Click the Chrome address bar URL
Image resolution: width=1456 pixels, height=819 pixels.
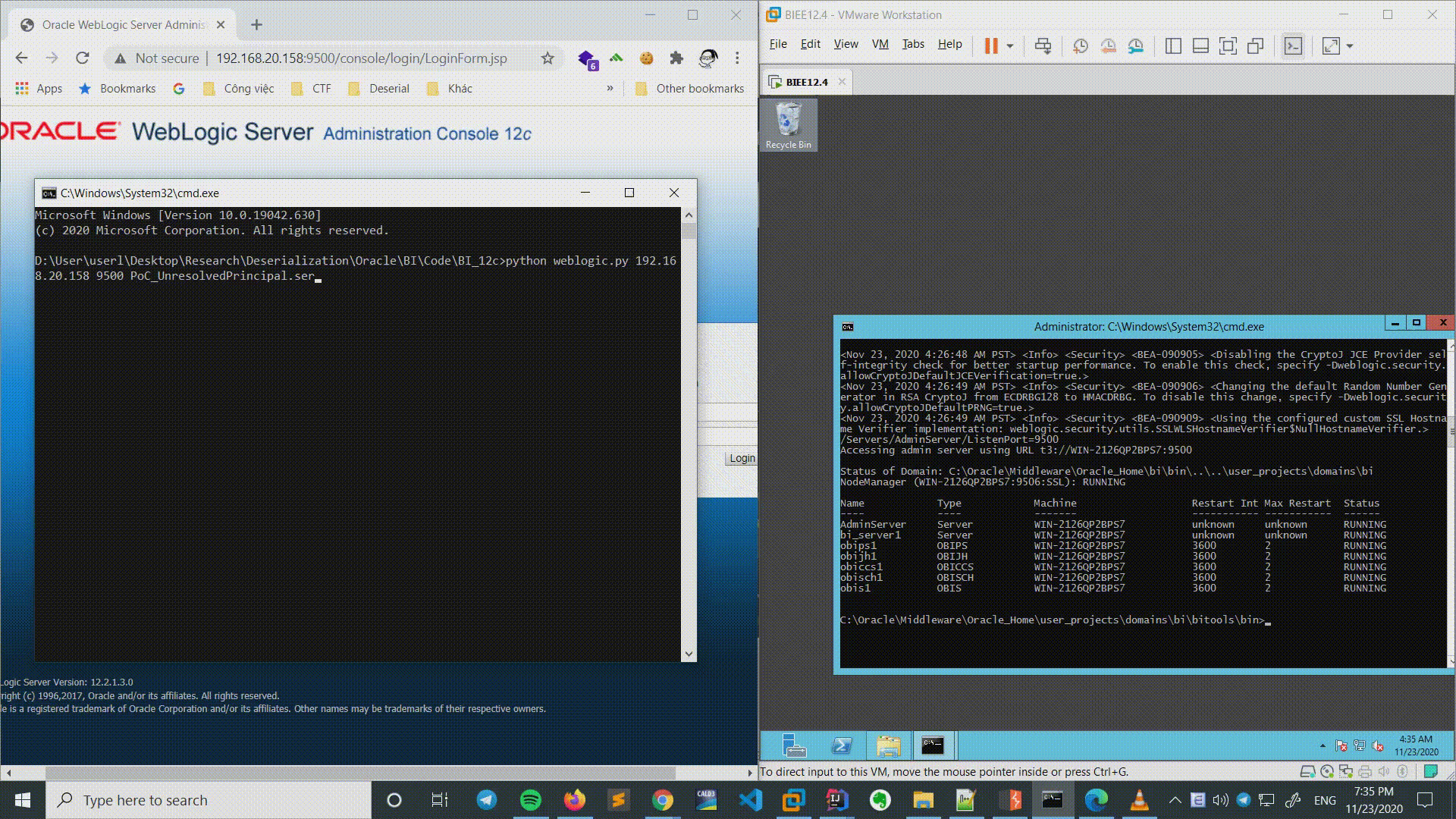click(x=362, y=58)
